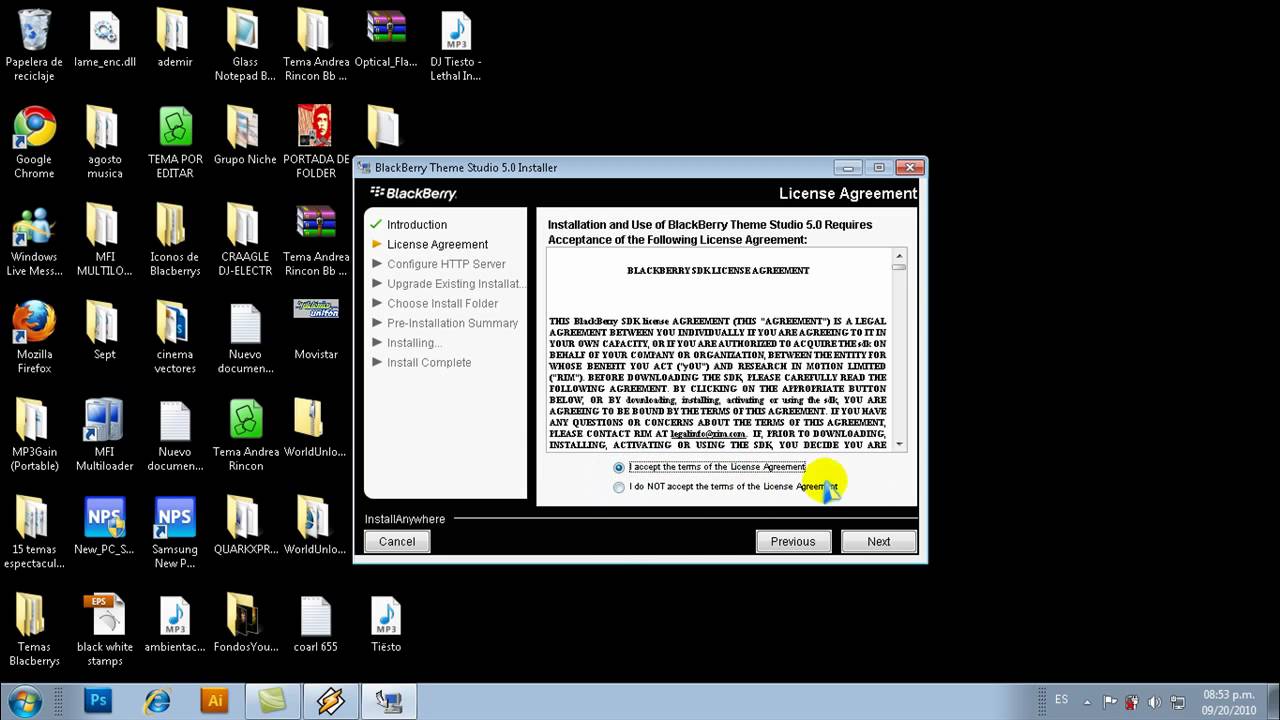Select the 15 temas espectacul folder

pyautogui.click(x=34, y=533)
